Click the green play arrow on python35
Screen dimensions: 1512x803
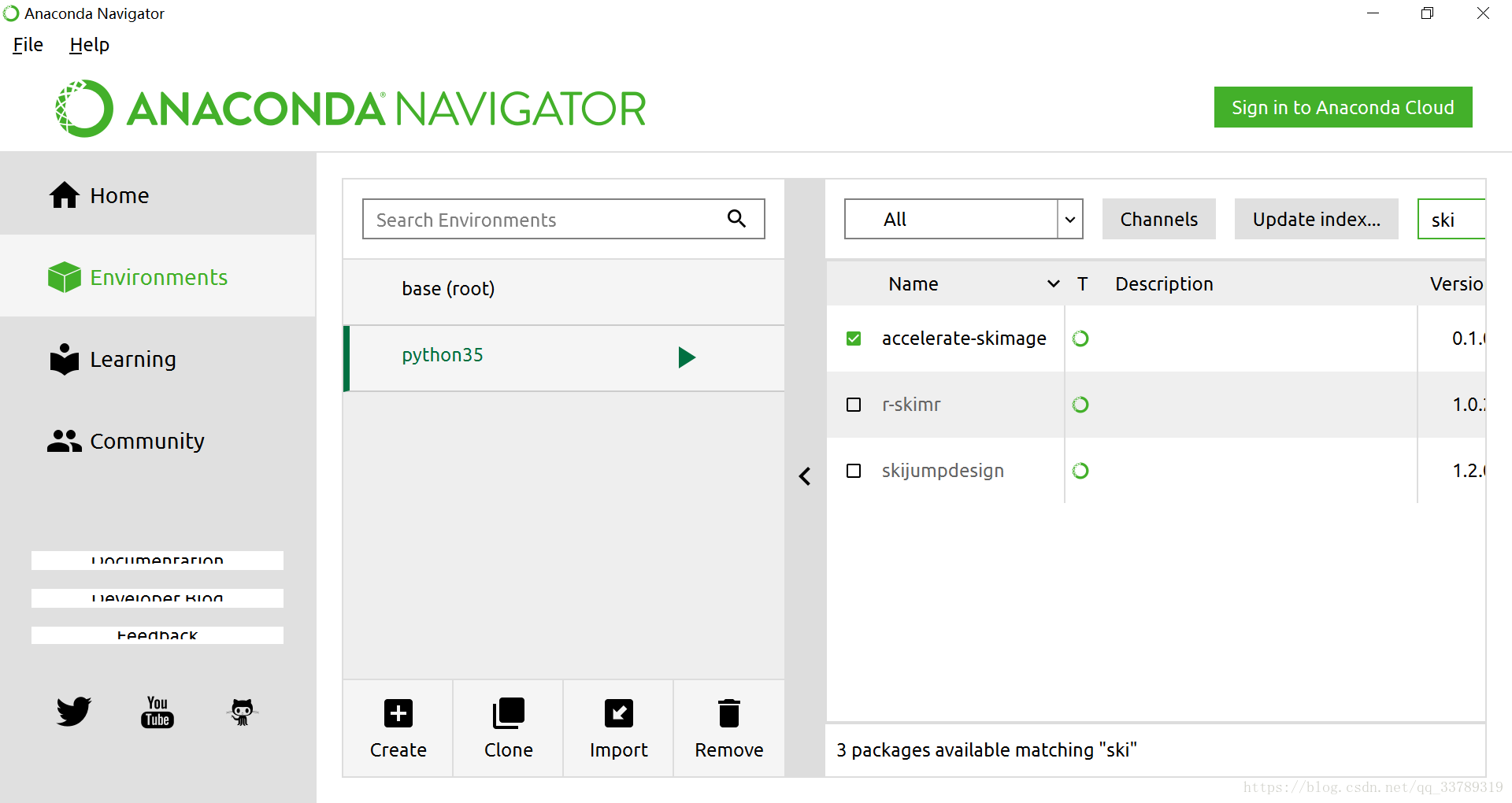(x=687, y=357)
